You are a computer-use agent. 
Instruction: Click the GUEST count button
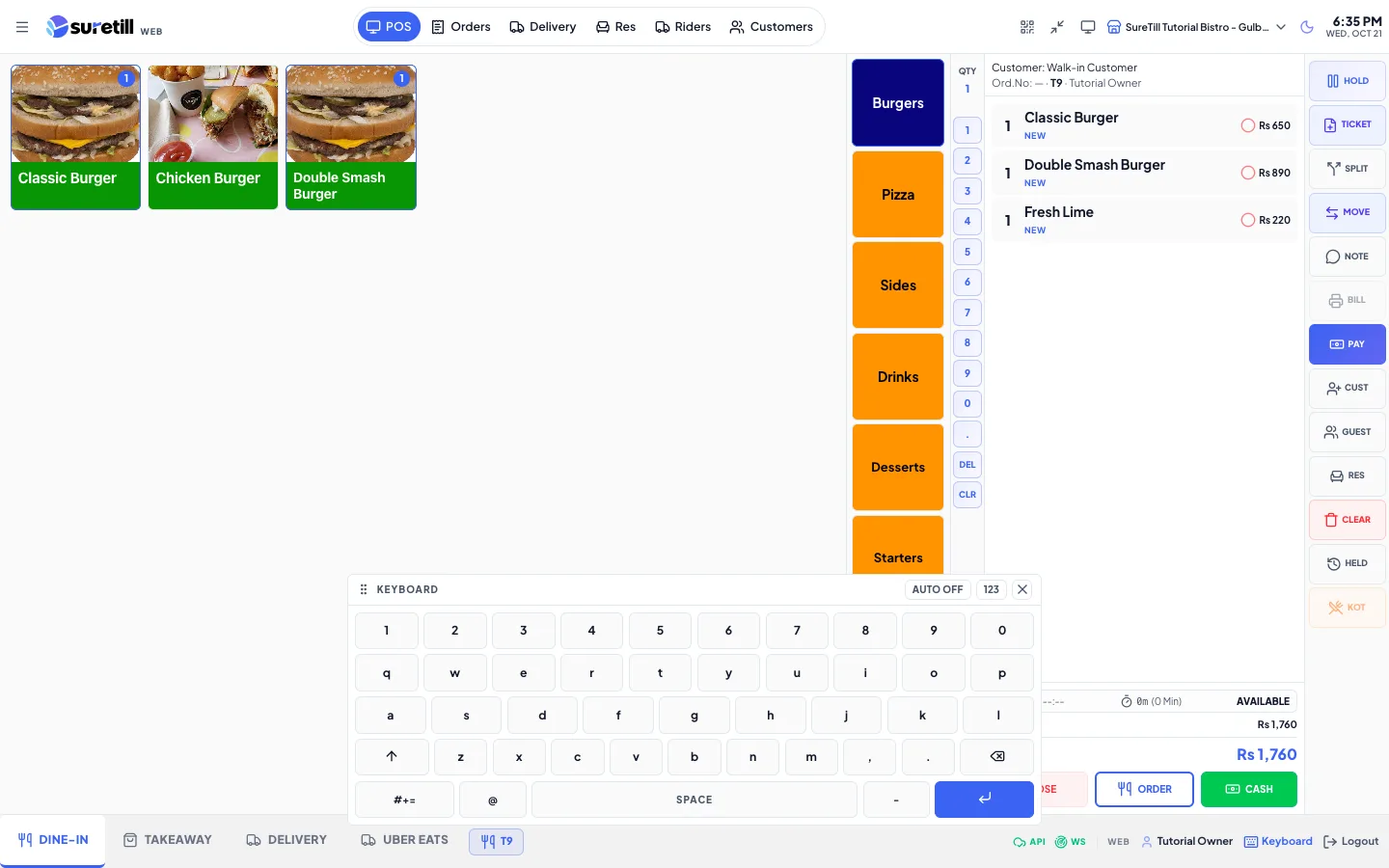point(1348,432)
